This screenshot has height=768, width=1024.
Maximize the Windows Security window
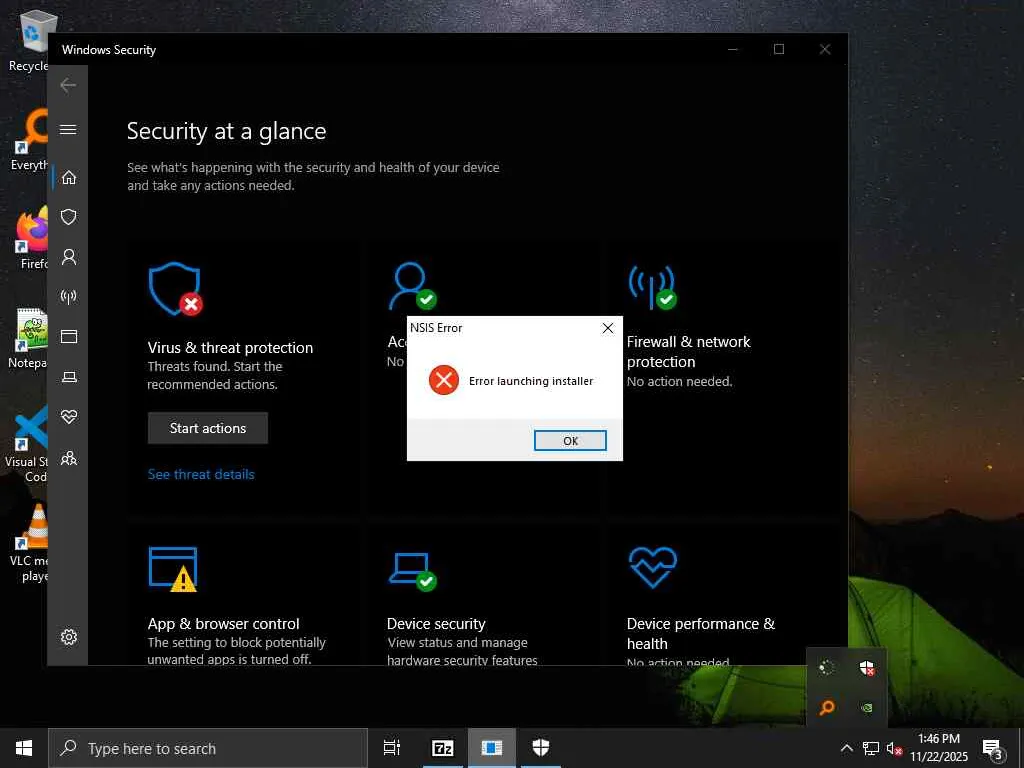click(x=778, y=49)
